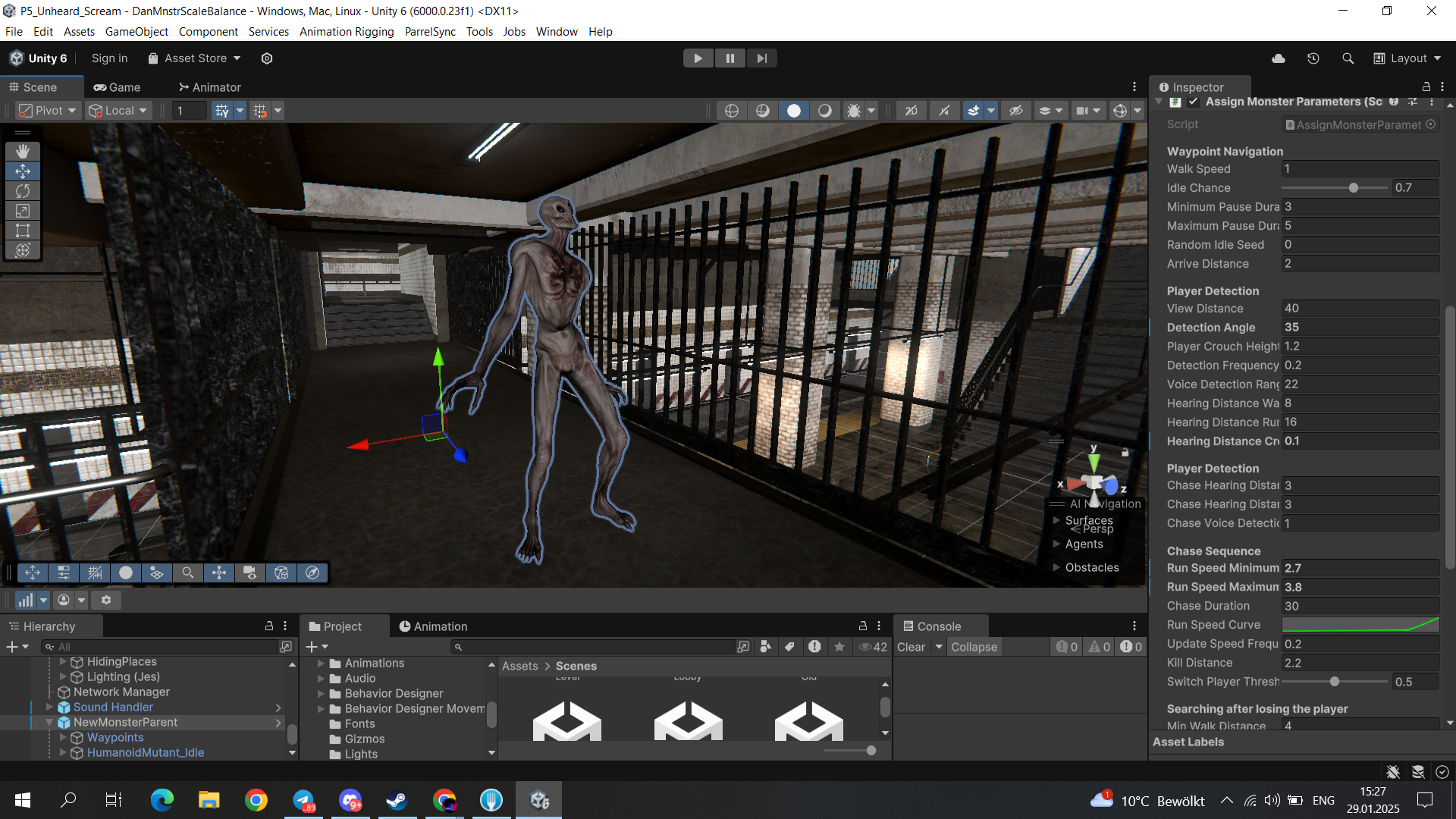The width and height of the screenshot is (1456, 819).
Task: Open the GameObject menu
Action: (x=136, y=31)
